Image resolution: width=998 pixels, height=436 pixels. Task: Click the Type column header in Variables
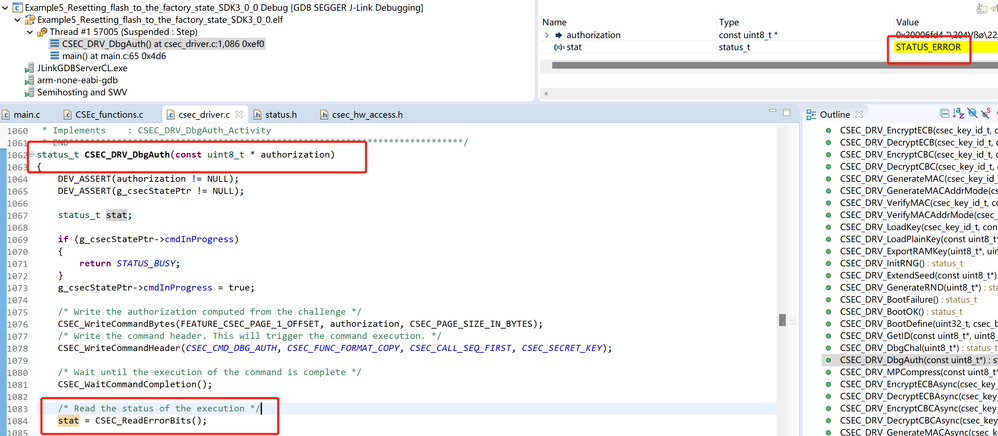pyautogui.click(x=729, y=22)
